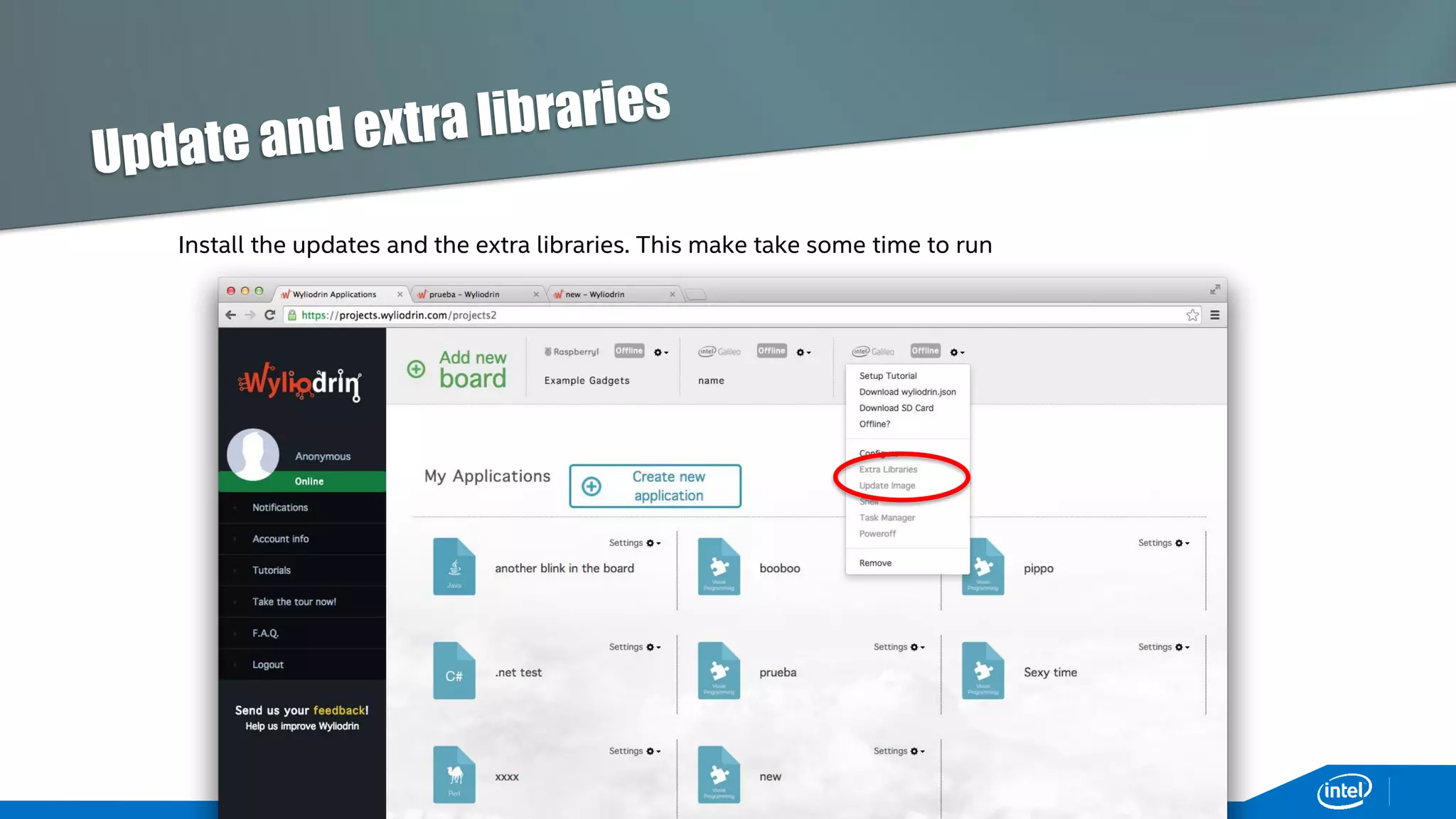
Task: Click the browser back arrow
Action: pyautogui.click(x=230, y=315)
